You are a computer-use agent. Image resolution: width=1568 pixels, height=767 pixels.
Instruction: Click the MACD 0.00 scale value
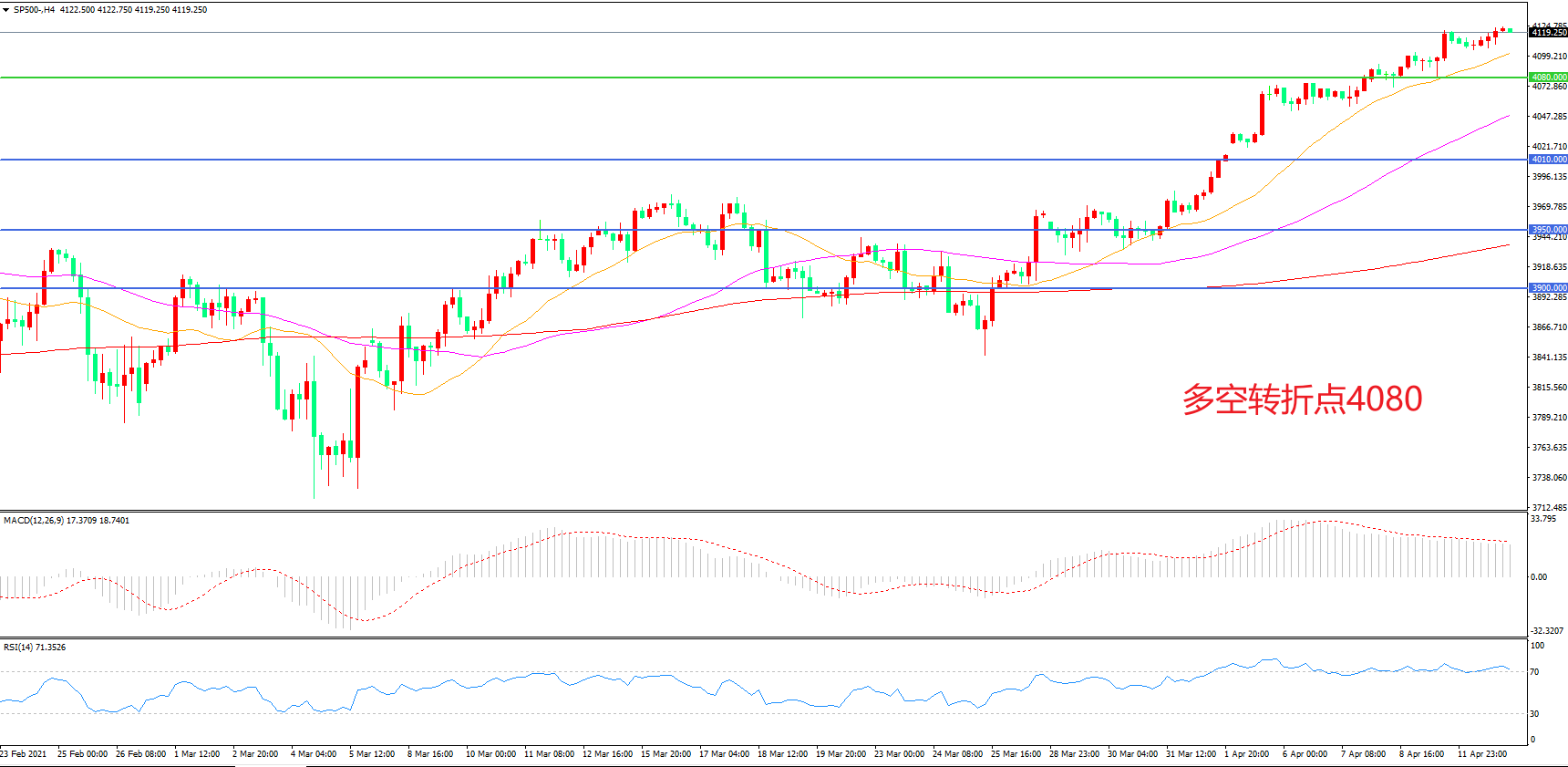[1539, 577]
